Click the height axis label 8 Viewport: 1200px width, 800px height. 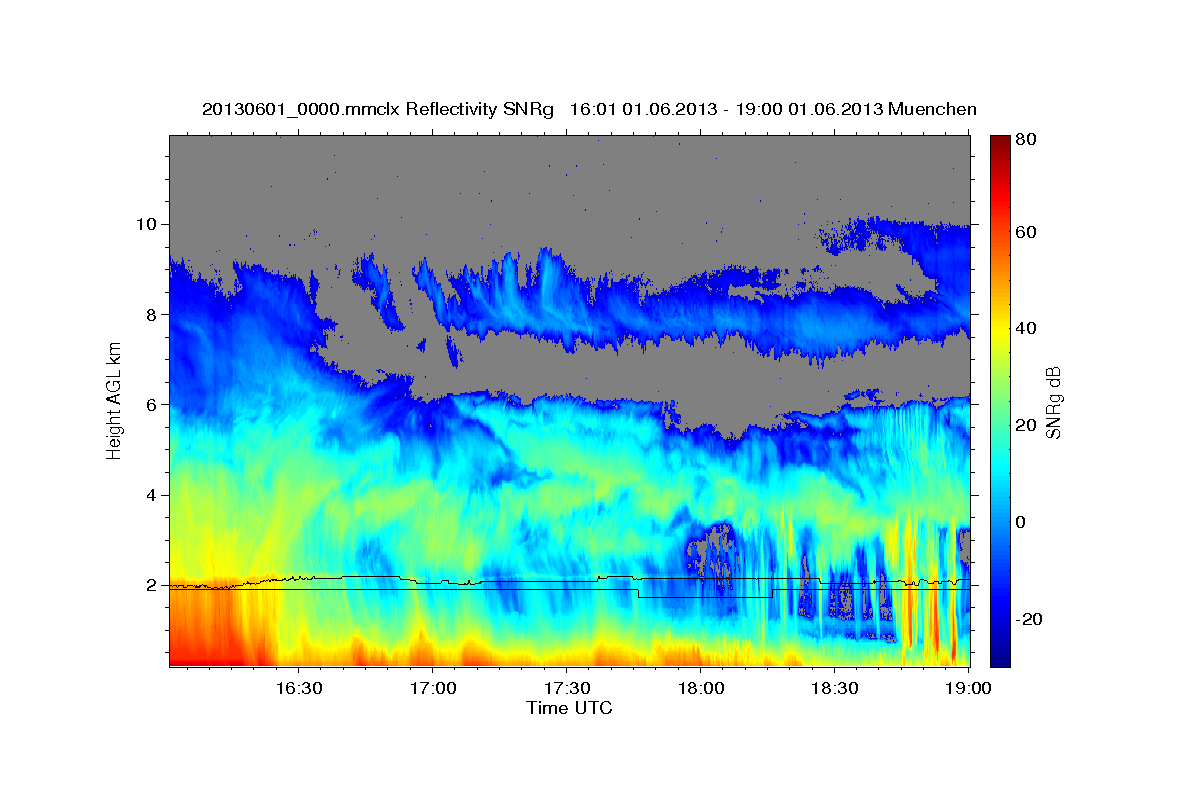pos(150,314)
